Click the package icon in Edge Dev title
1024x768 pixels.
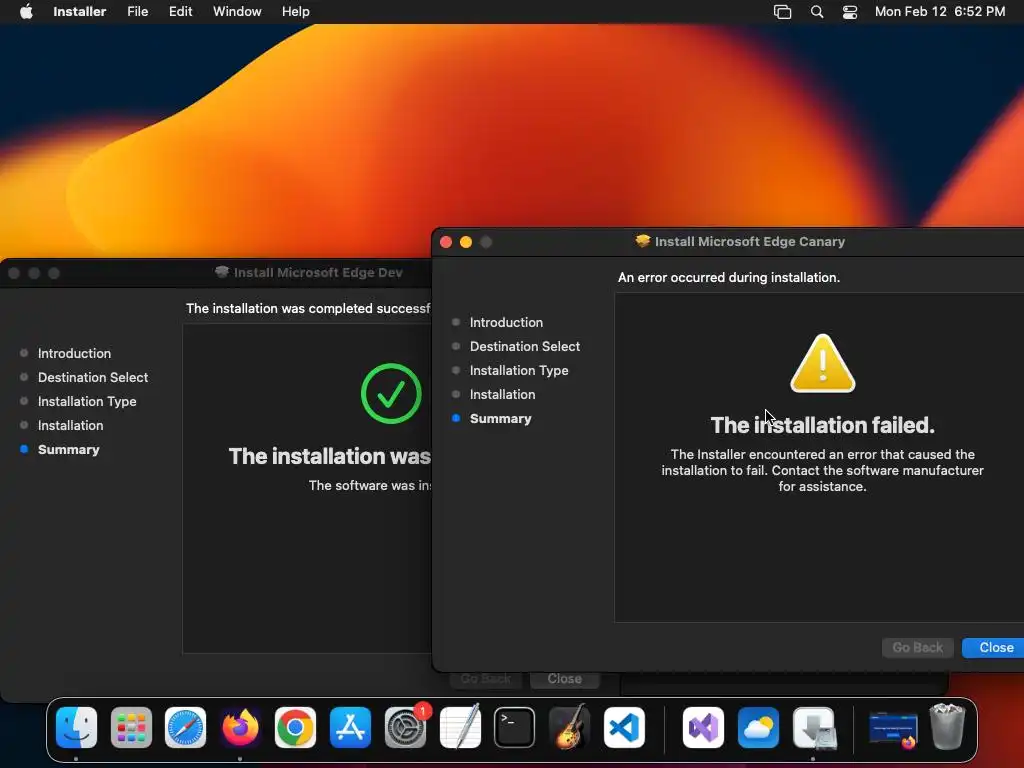pos(222,272)
